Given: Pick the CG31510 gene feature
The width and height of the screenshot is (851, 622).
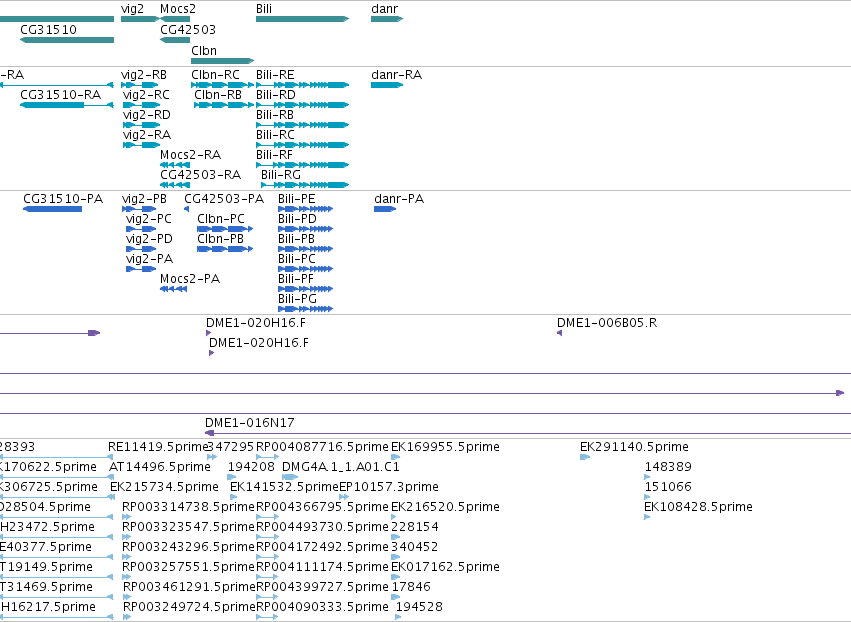Looking at the screenshot, I should 67,40.
